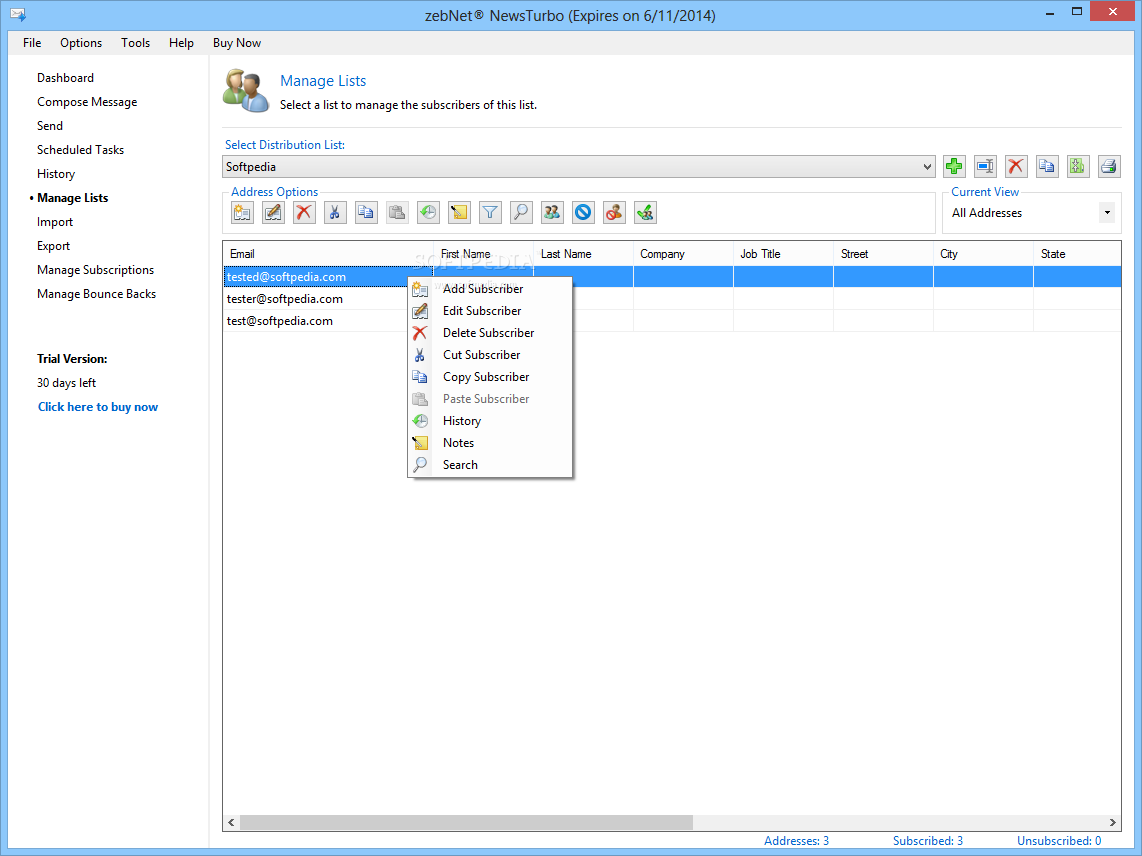
Task: Open the Options menu
Action: pos(81,43)
